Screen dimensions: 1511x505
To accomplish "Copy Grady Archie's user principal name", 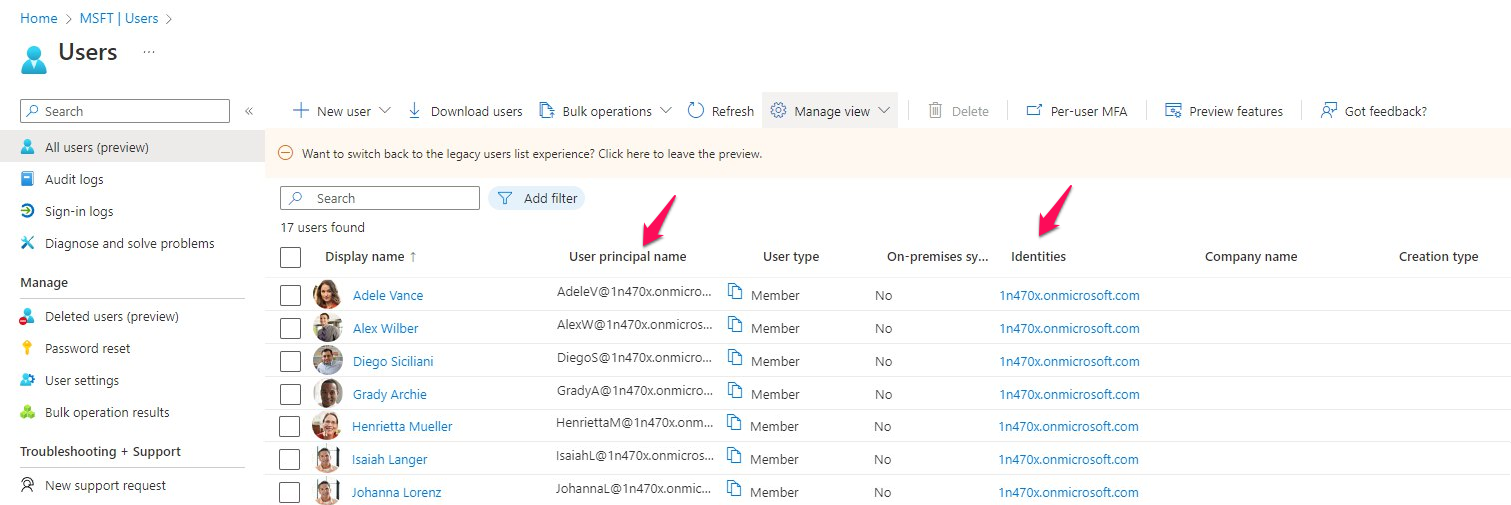I will 735,391.
